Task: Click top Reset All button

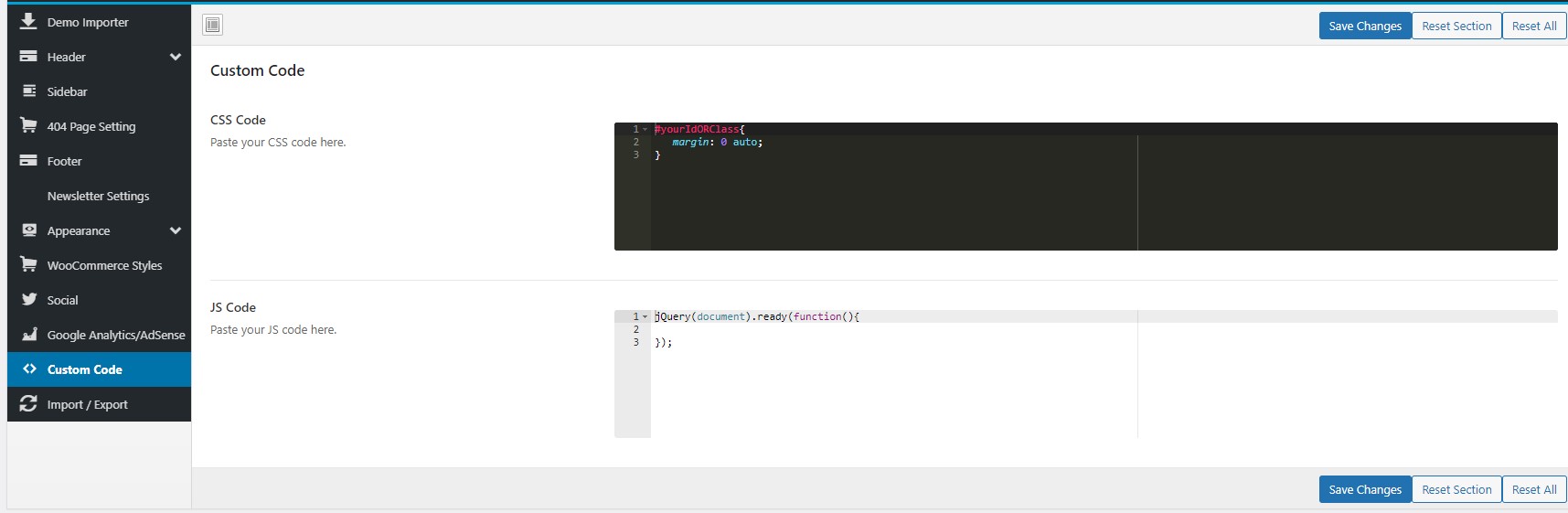Action: pos(1534,26)
